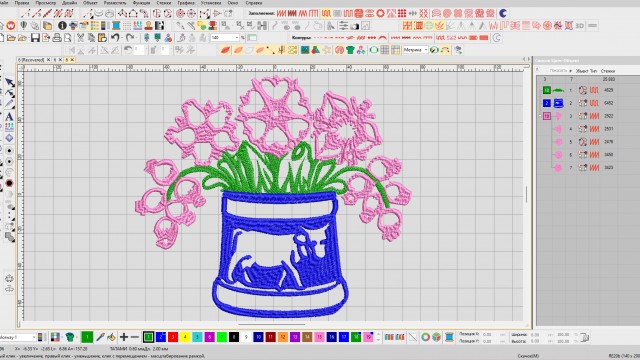Toggle the grid display icon

385,50
